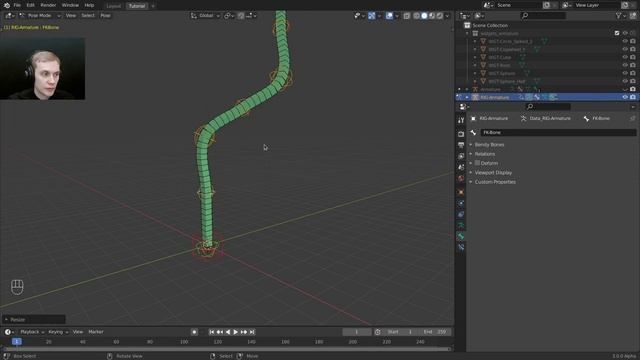Screen dimensions: 640x360
Task: Click the properties panel search field
Action: point(548,107)
